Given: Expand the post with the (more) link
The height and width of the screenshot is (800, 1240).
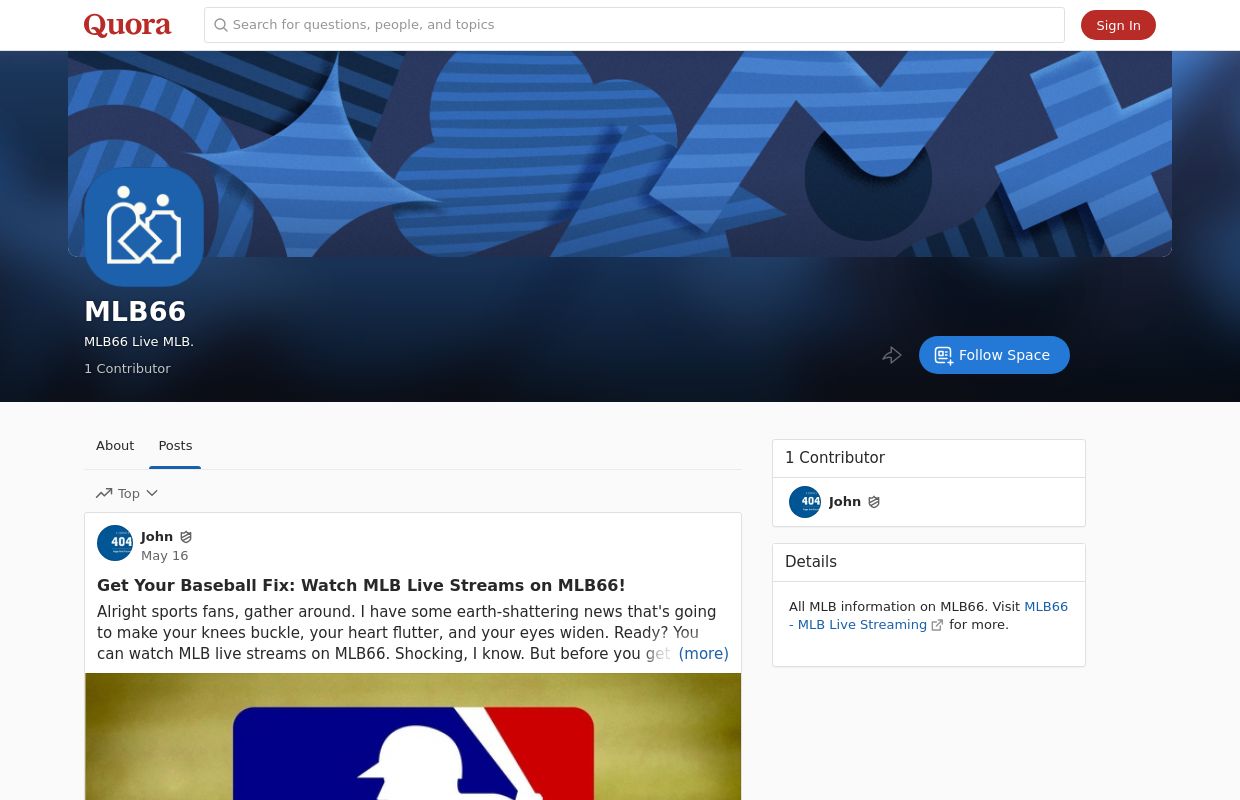Looking at the screenshot, I should [x=703, y=654].
